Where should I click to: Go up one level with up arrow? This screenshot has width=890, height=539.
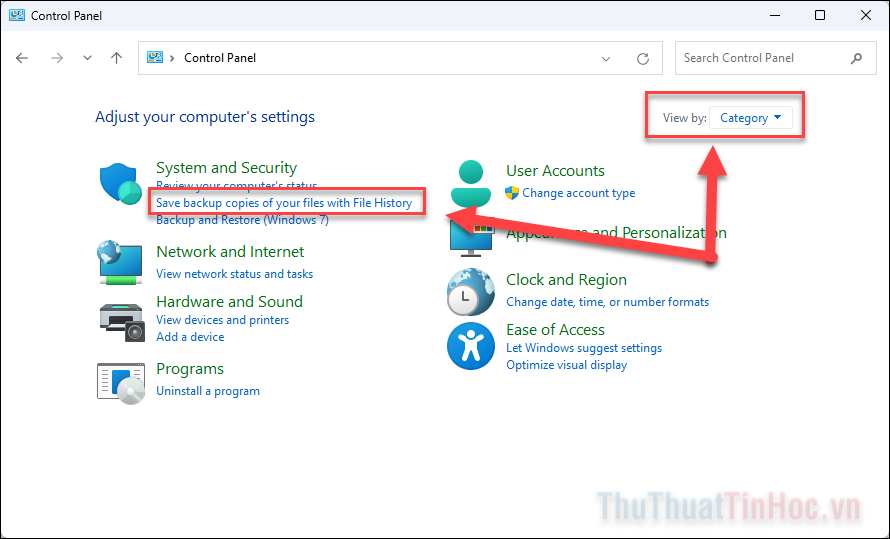point(116,58)
